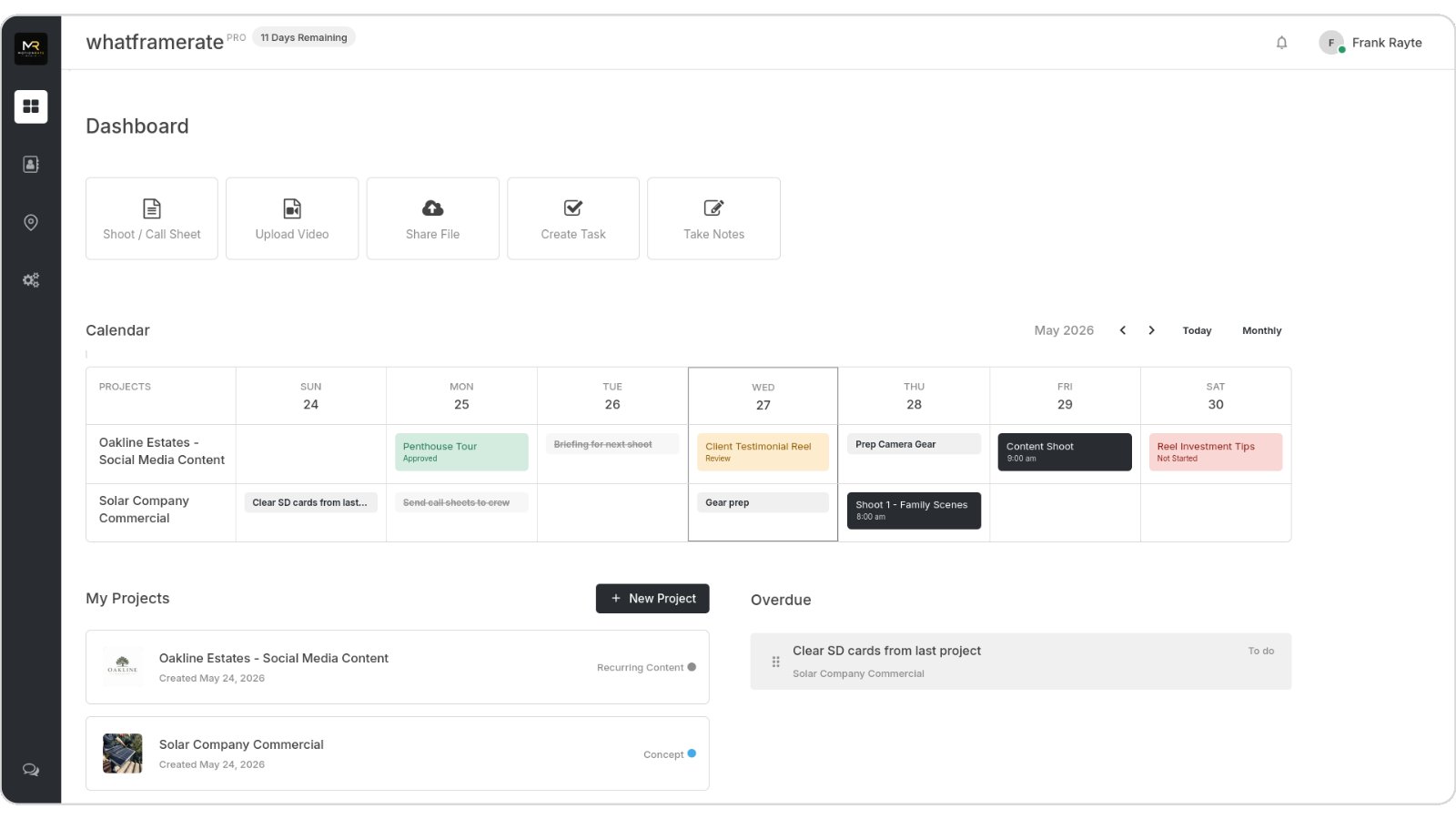
Task: Open the Reel Investment Tips event
Action: pos(1216,452)
